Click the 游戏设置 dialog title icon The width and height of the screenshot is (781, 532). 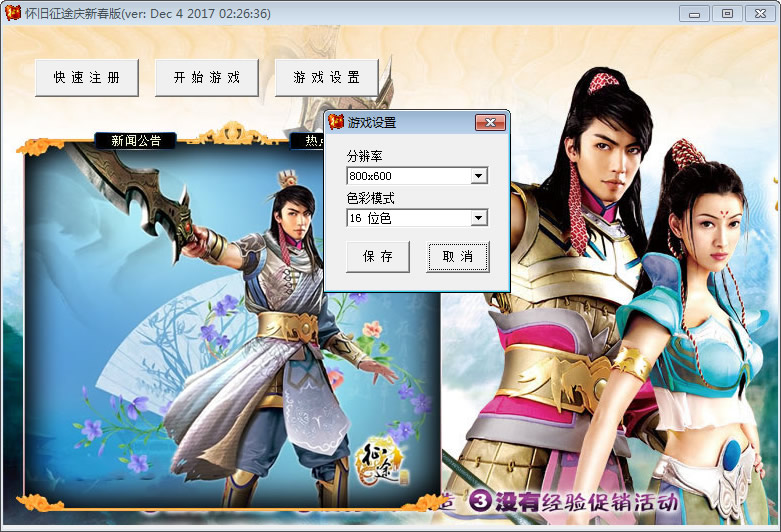(336, 122)
